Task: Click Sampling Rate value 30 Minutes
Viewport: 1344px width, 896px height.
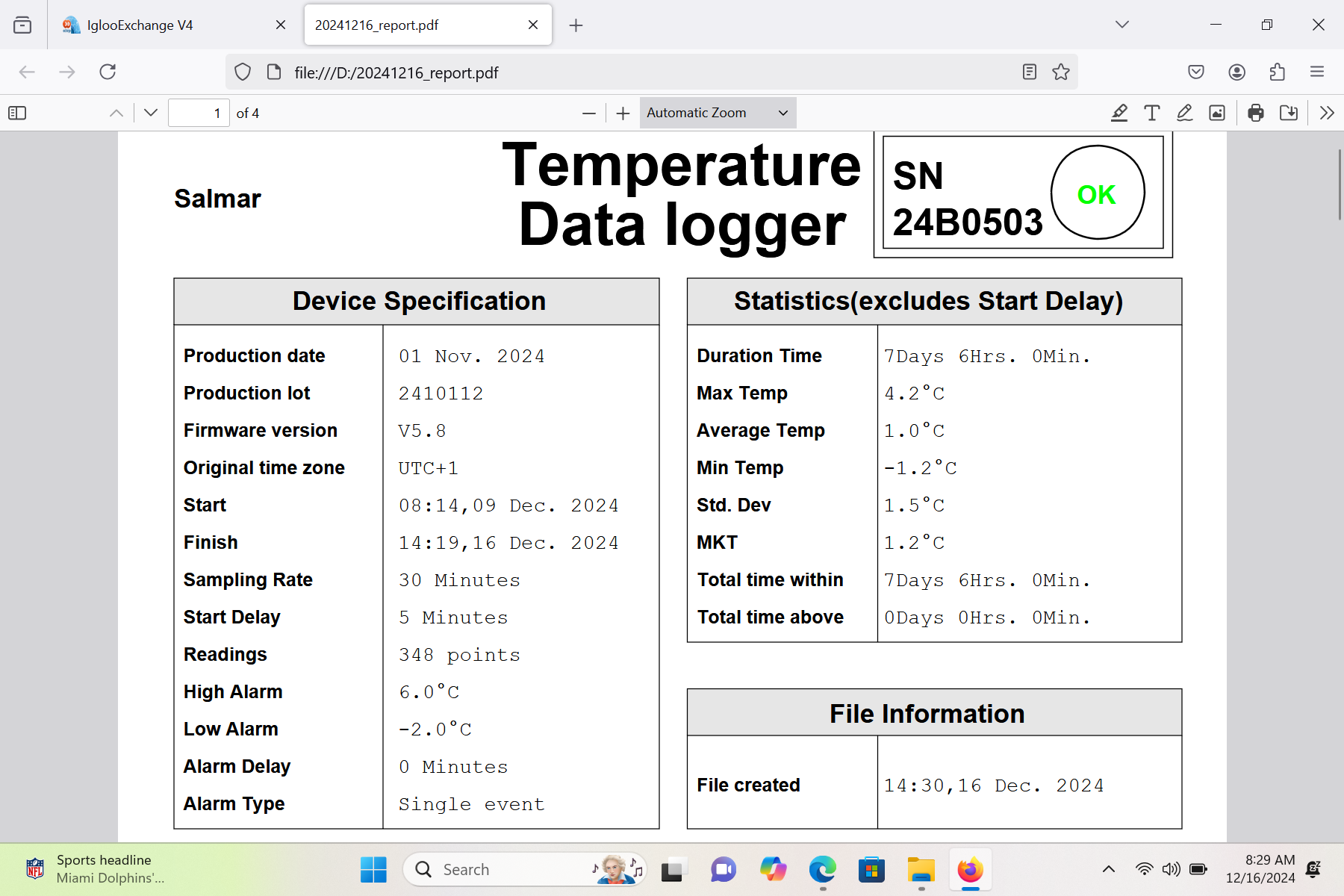Action: point(459,580)
